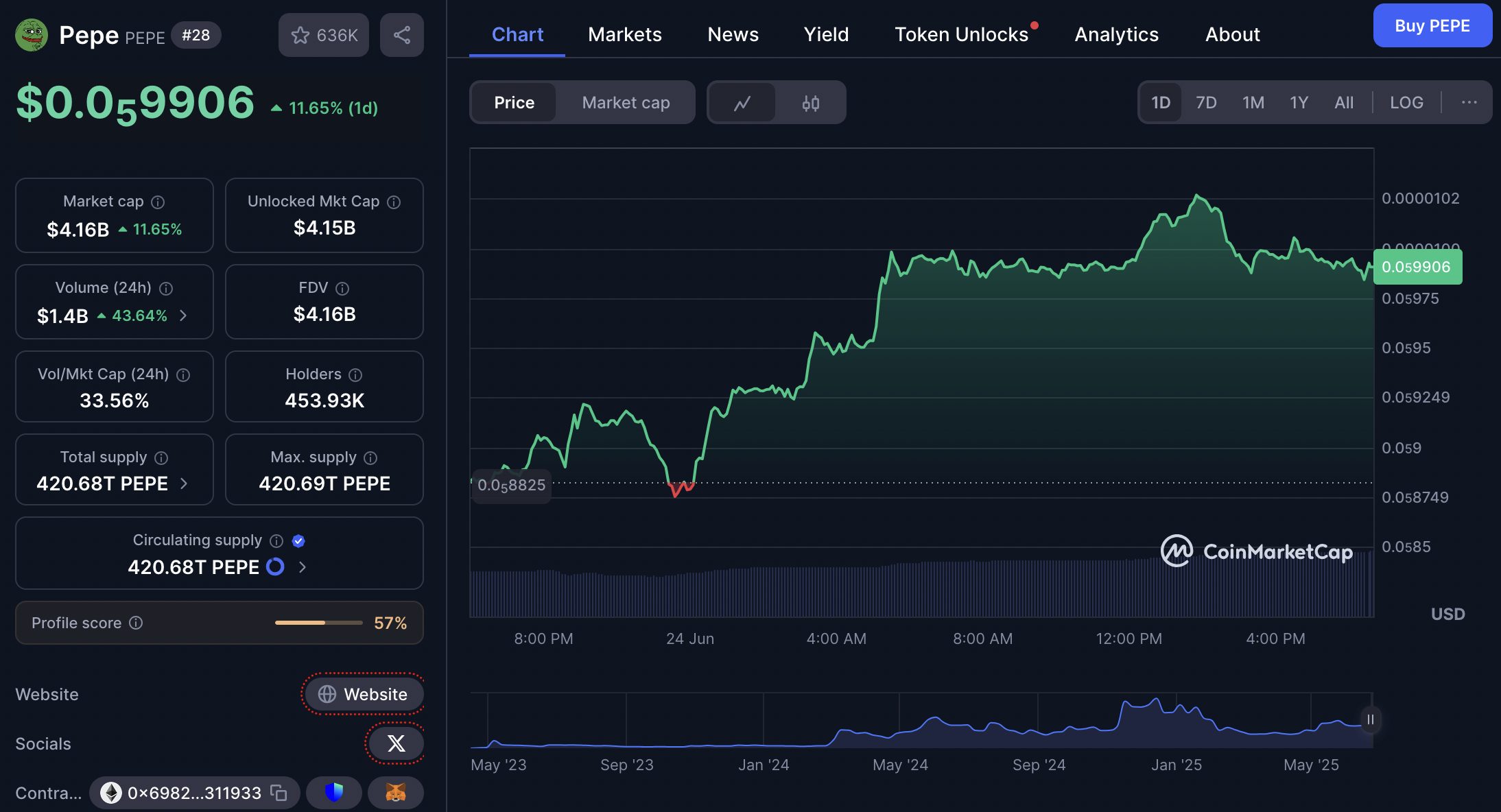The width and height of the screenshot is (1501, 812).
Task: Click the Pepe coin logo icon
Action: pos(32,35)
